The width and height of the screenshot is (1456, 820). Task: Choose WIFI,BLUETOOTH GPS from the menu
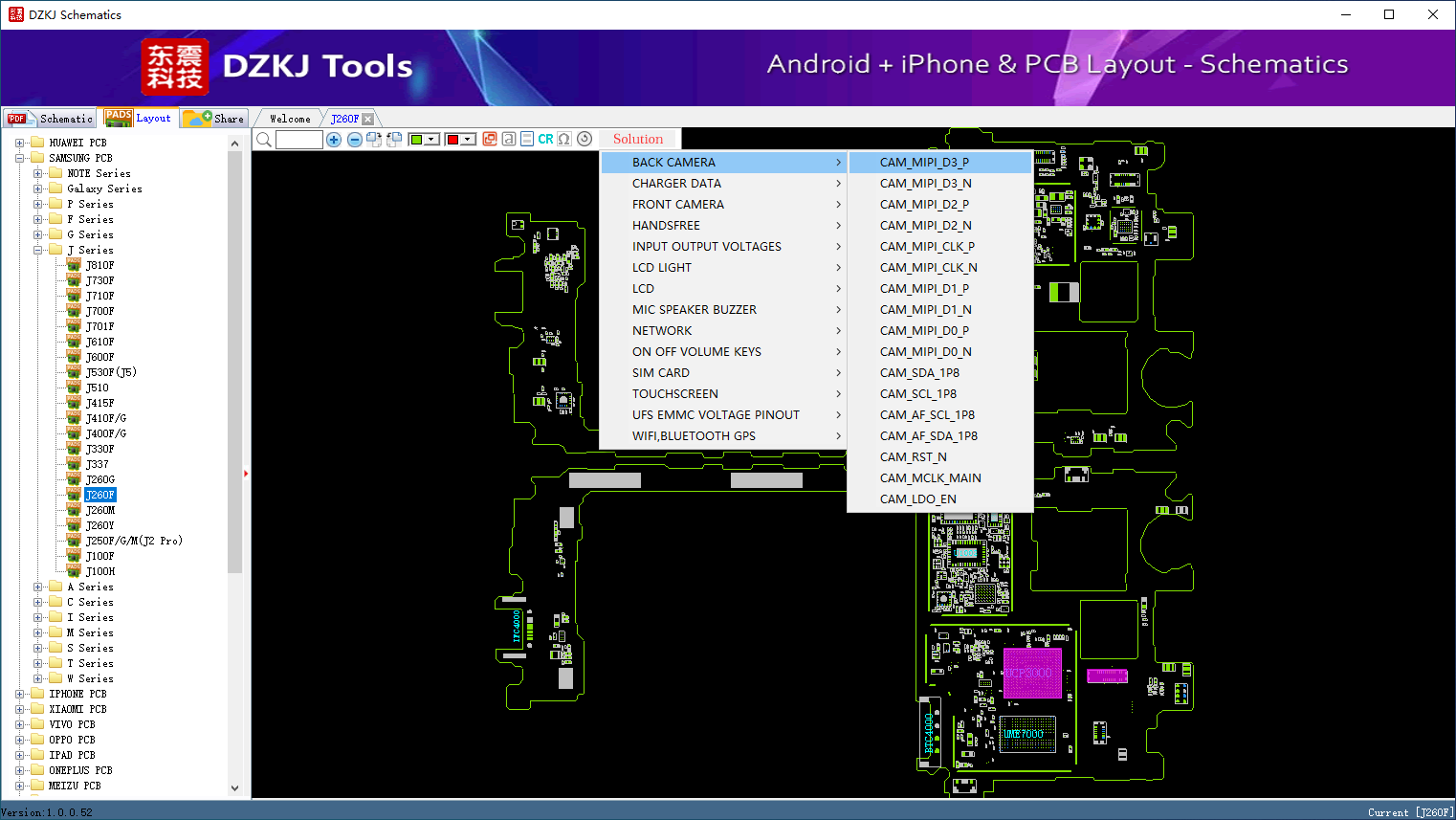coord(723,436)
